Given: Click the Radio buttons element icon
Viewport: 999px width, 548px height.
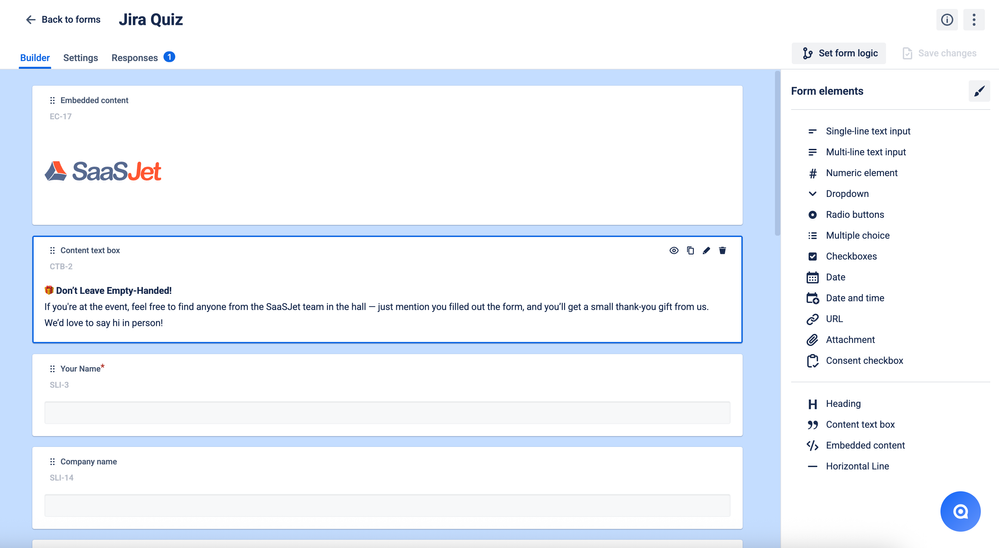Looking at the screenshot, I should (x=812, y=215).
